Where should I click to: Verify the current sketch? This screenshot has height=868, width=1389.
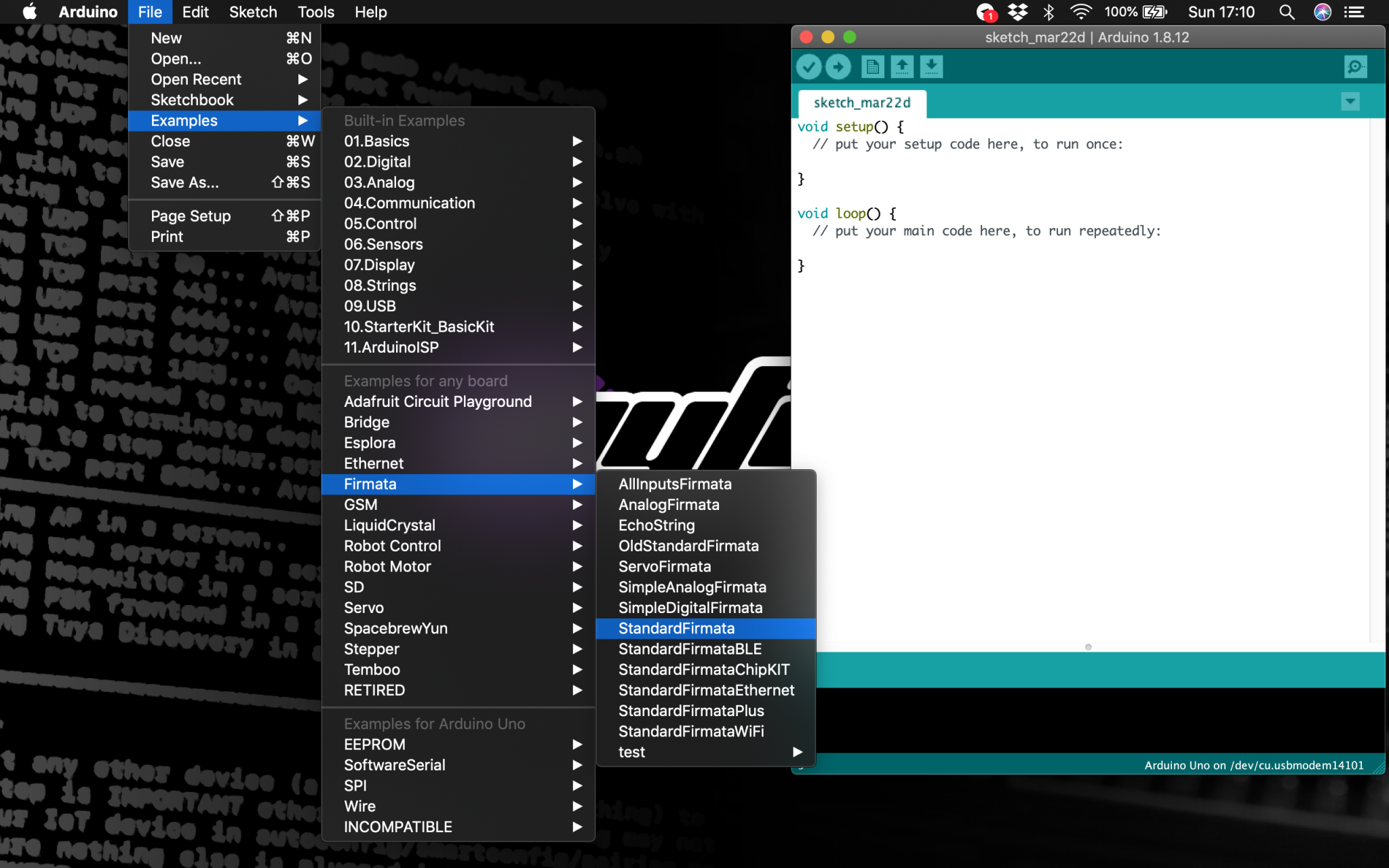pyautogui.click(x=808, y=66)
